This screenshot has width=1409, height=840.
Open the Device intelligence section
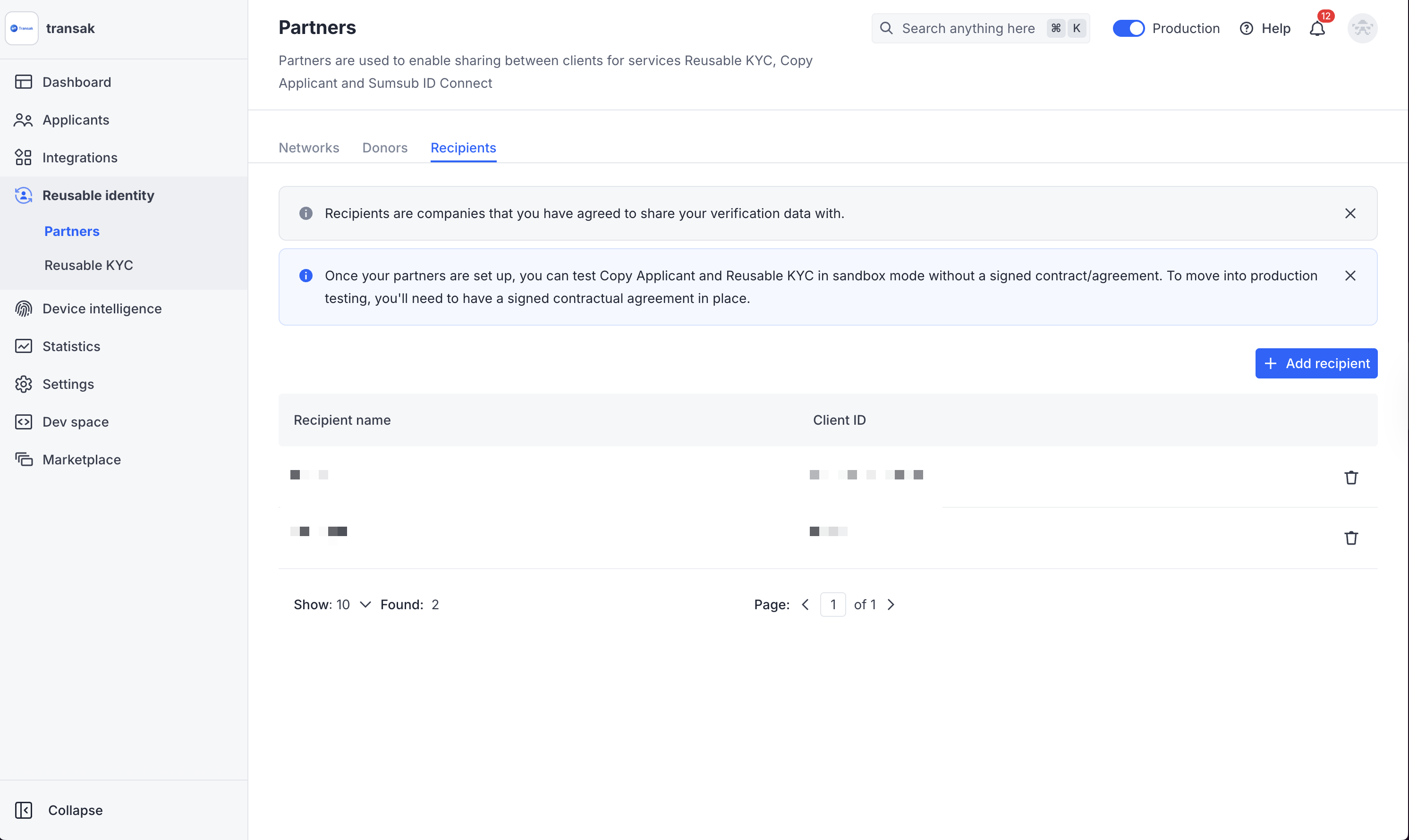102,309
